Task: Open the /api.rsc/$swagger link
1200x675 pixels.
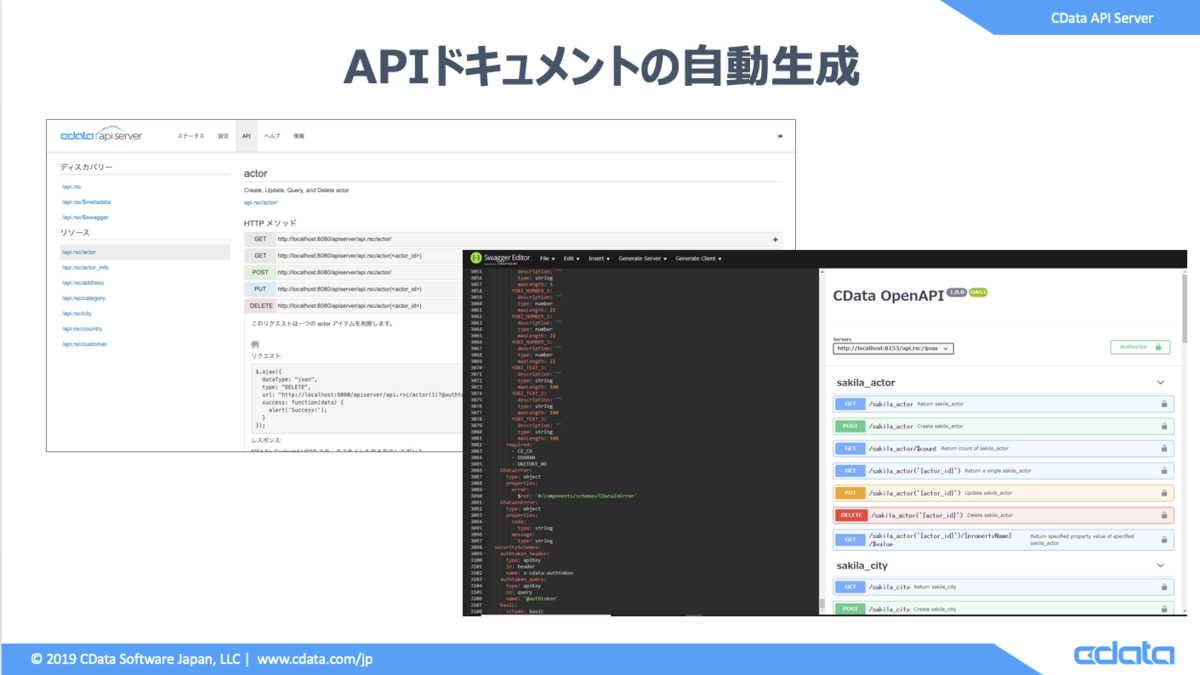Action: click(85, 217)
